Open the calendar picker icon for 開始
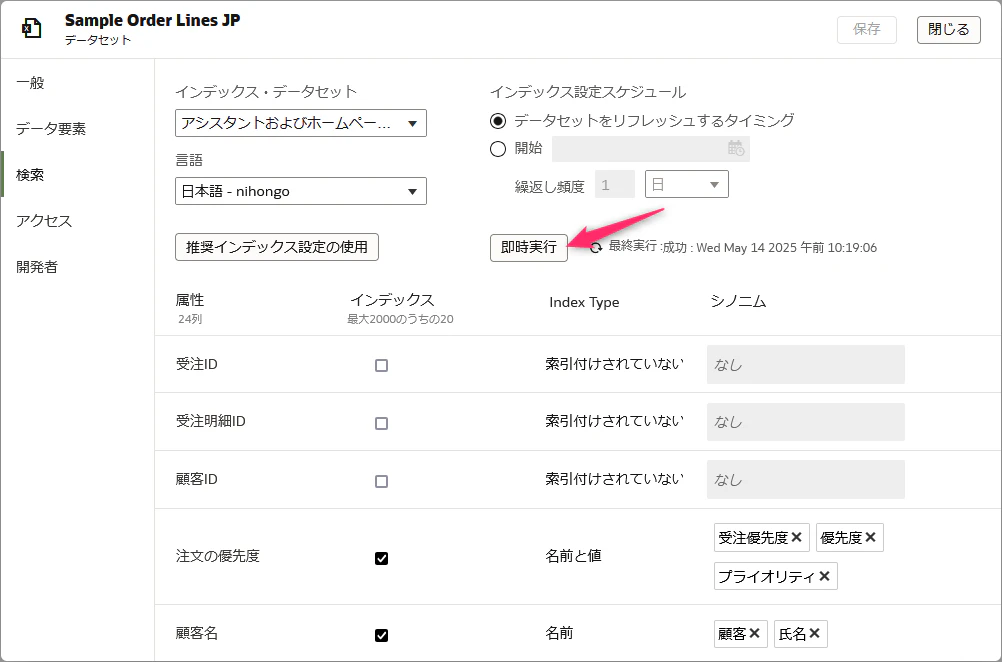Viewport: 1002px width, 662px height. tap(736, 148)
